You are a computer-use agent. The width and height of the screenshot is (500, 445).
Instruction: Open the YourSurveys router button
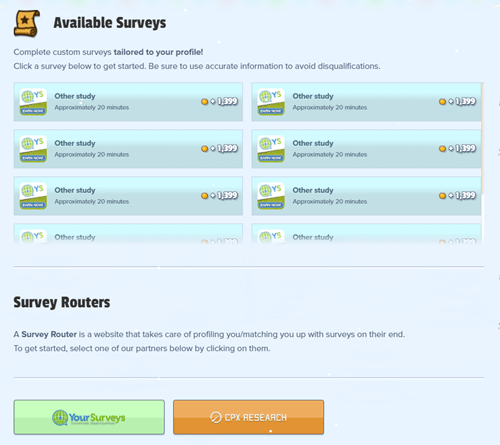(89, 417)
